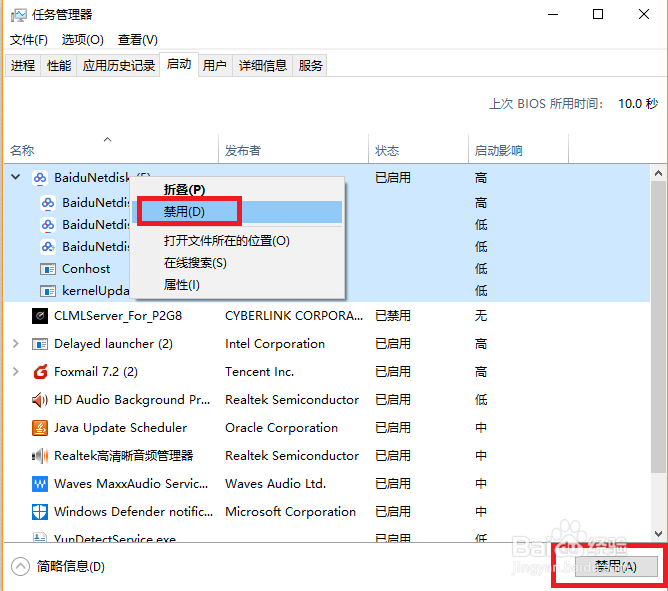Click the Task Manager title bar icon
Image resolution: width=668 pixels, height=591 pixels.
click(x=18, y=15)
